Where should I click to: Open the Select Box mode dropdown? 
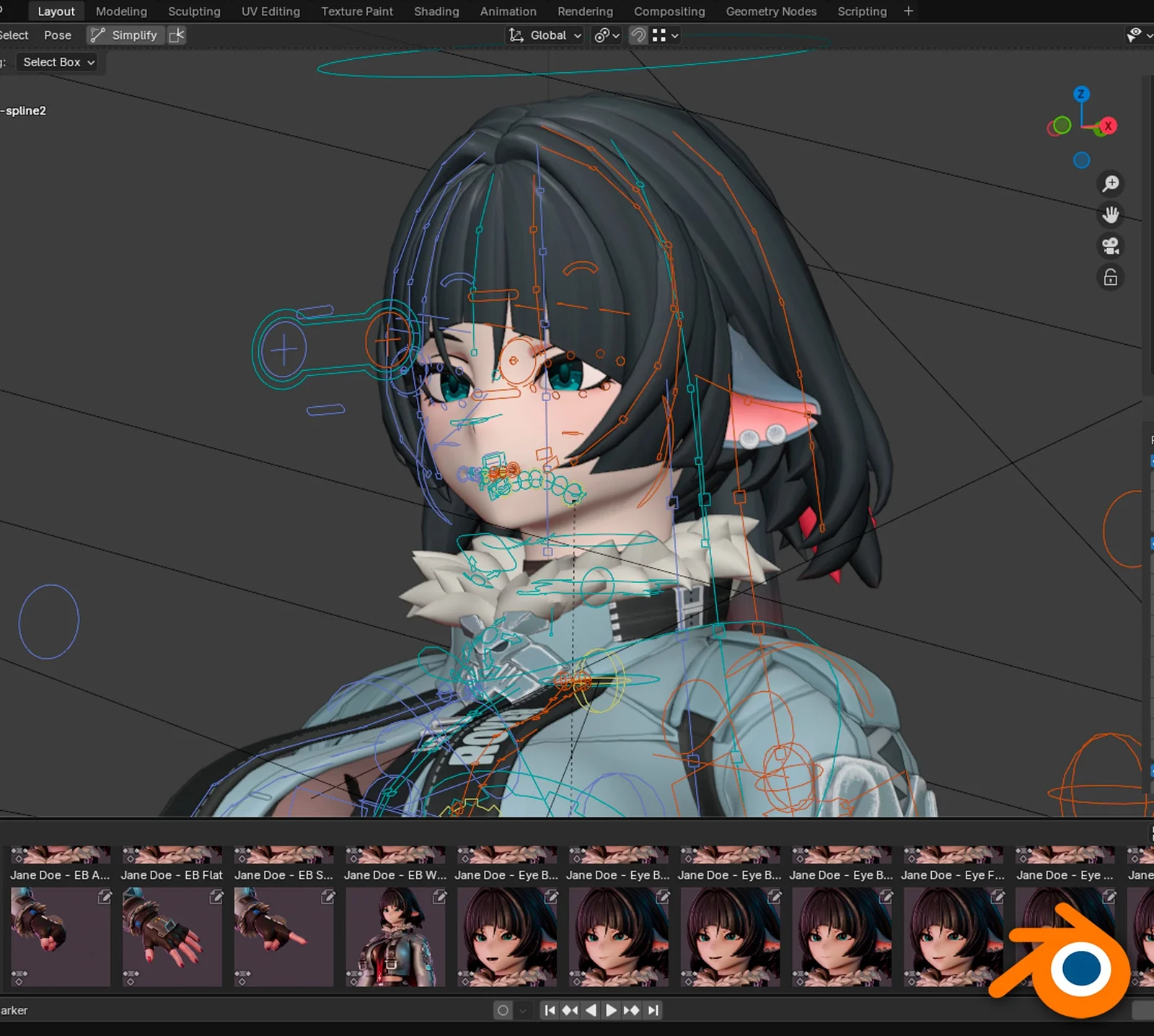[57, 62]
